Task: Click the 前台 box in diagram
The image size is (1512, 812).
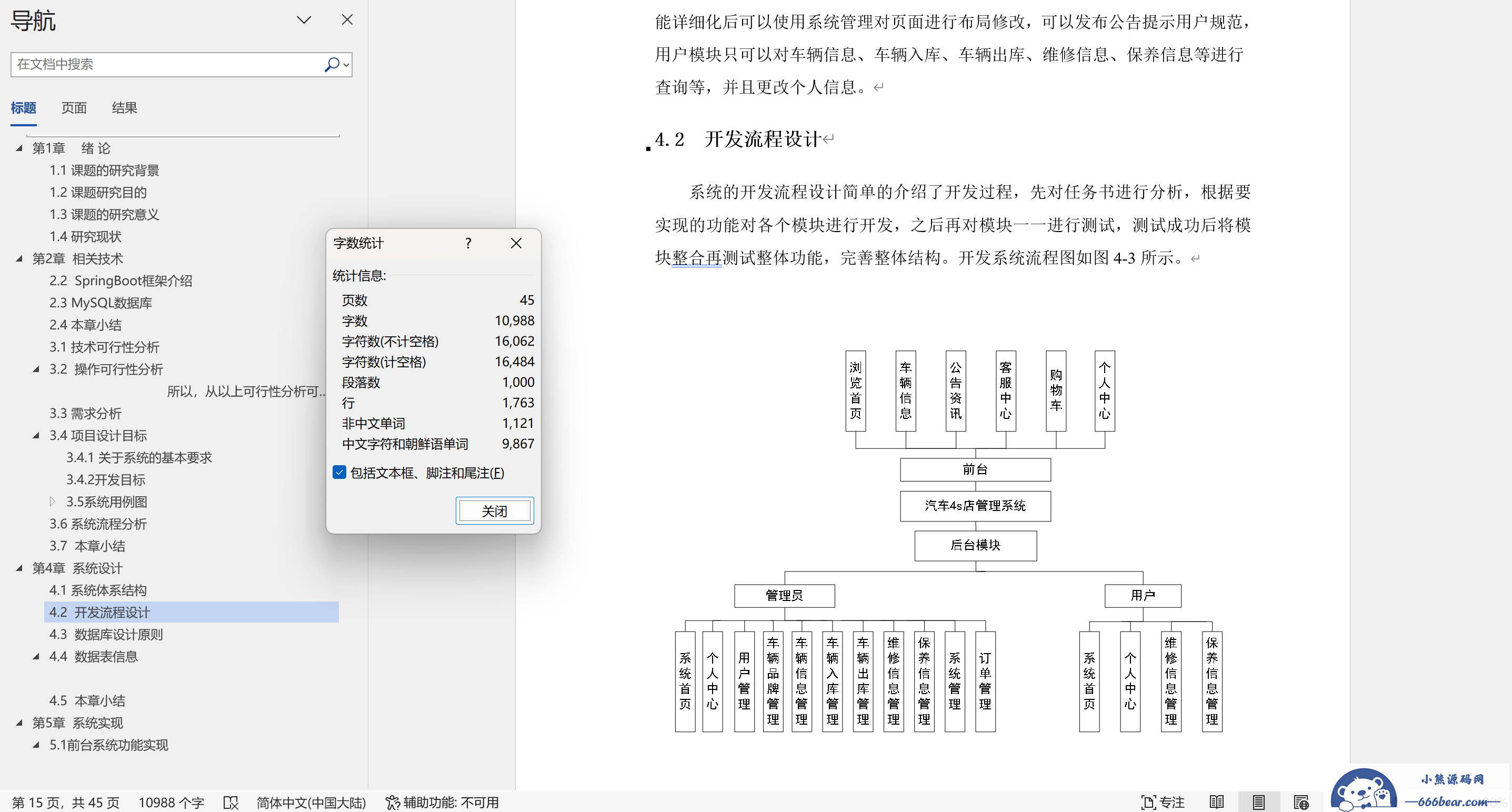Action: [x=975, y=469]
